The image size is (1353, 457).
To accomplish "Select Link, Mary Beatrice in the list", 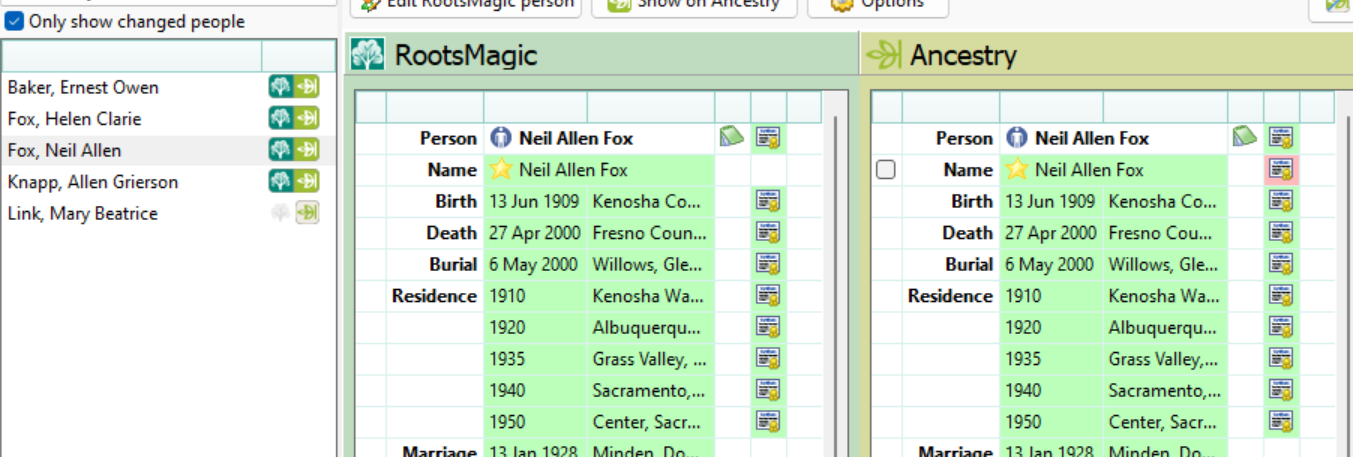I will [82, 213].
